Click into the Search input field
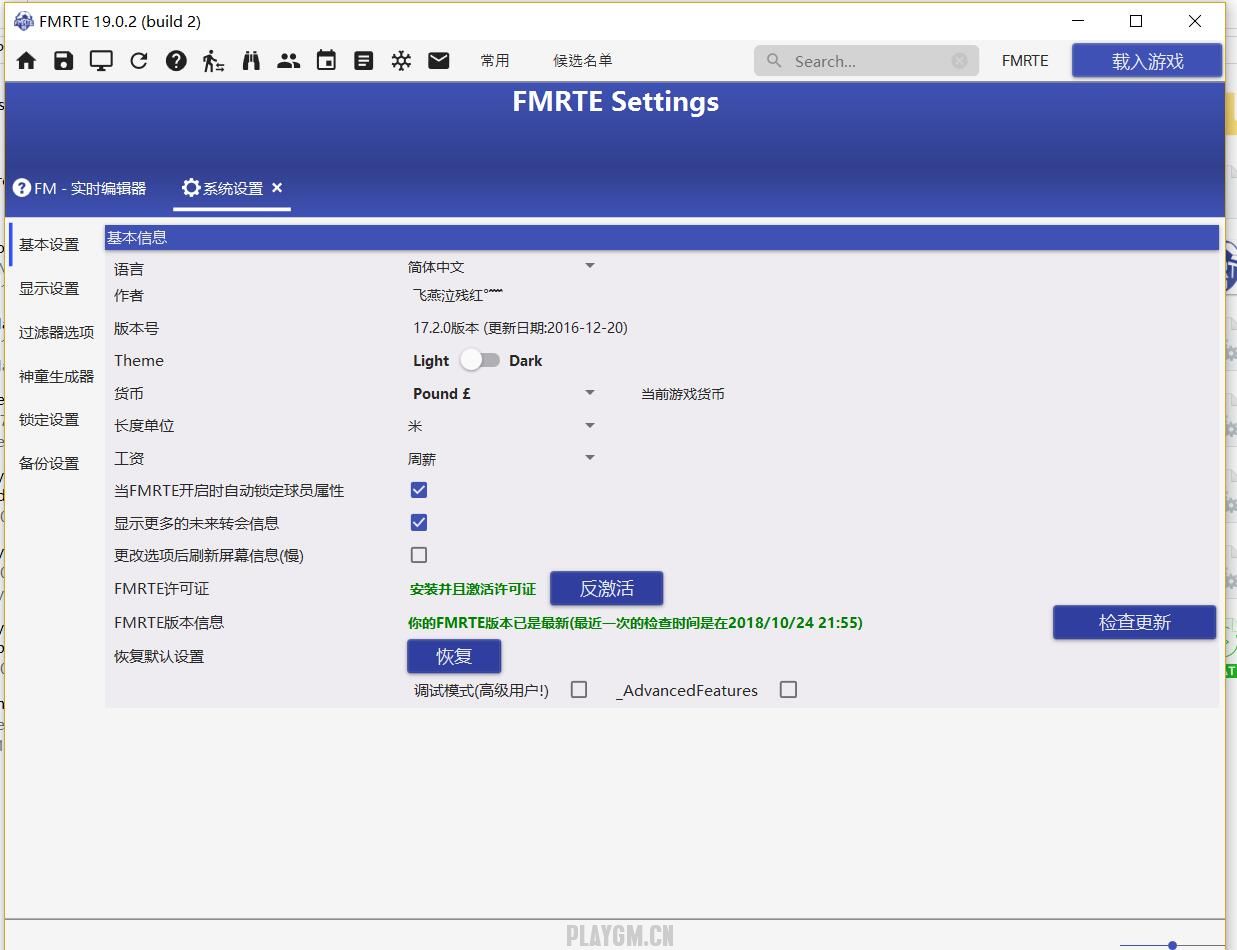 866,61
